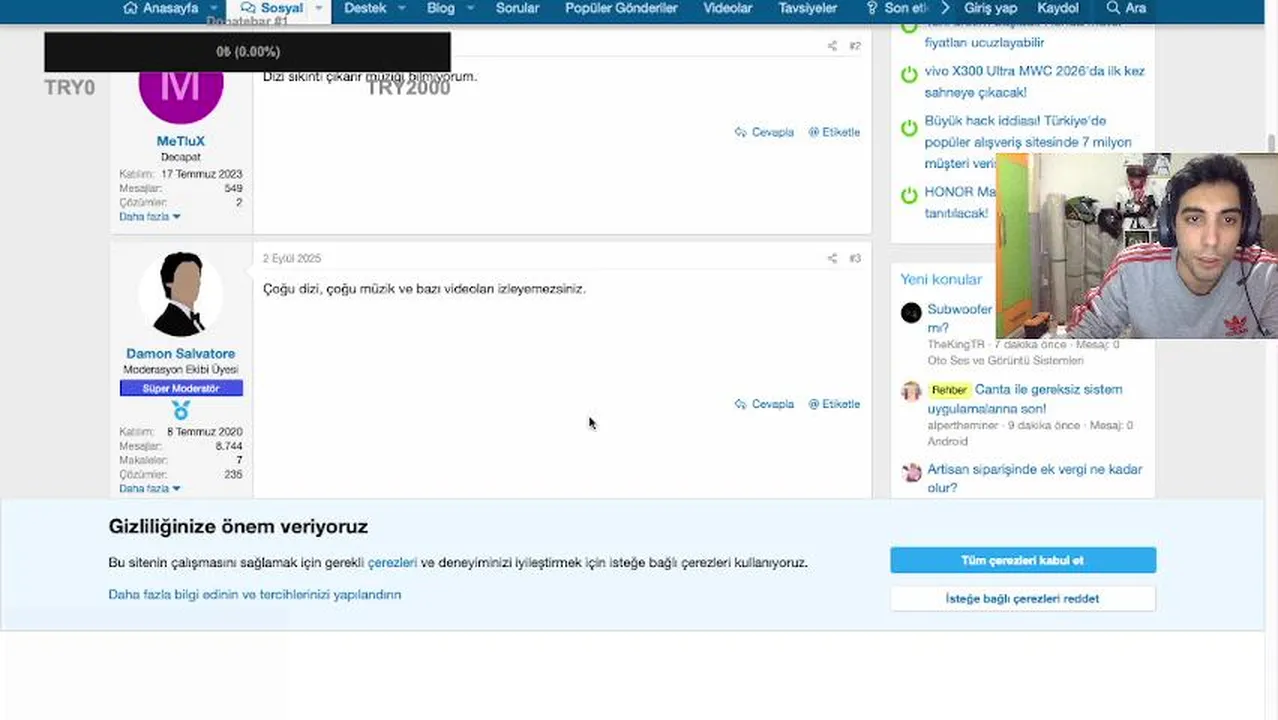The image size is (1278, 720).
Task: Click the Süper Moderatör badge
Action: point(181,388)
